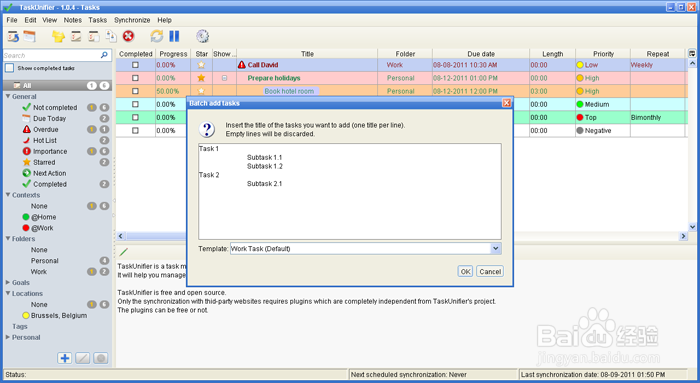700x383 pixels.
Task: Click the 50.00% progress cell
Action: (x=173, y=91)
